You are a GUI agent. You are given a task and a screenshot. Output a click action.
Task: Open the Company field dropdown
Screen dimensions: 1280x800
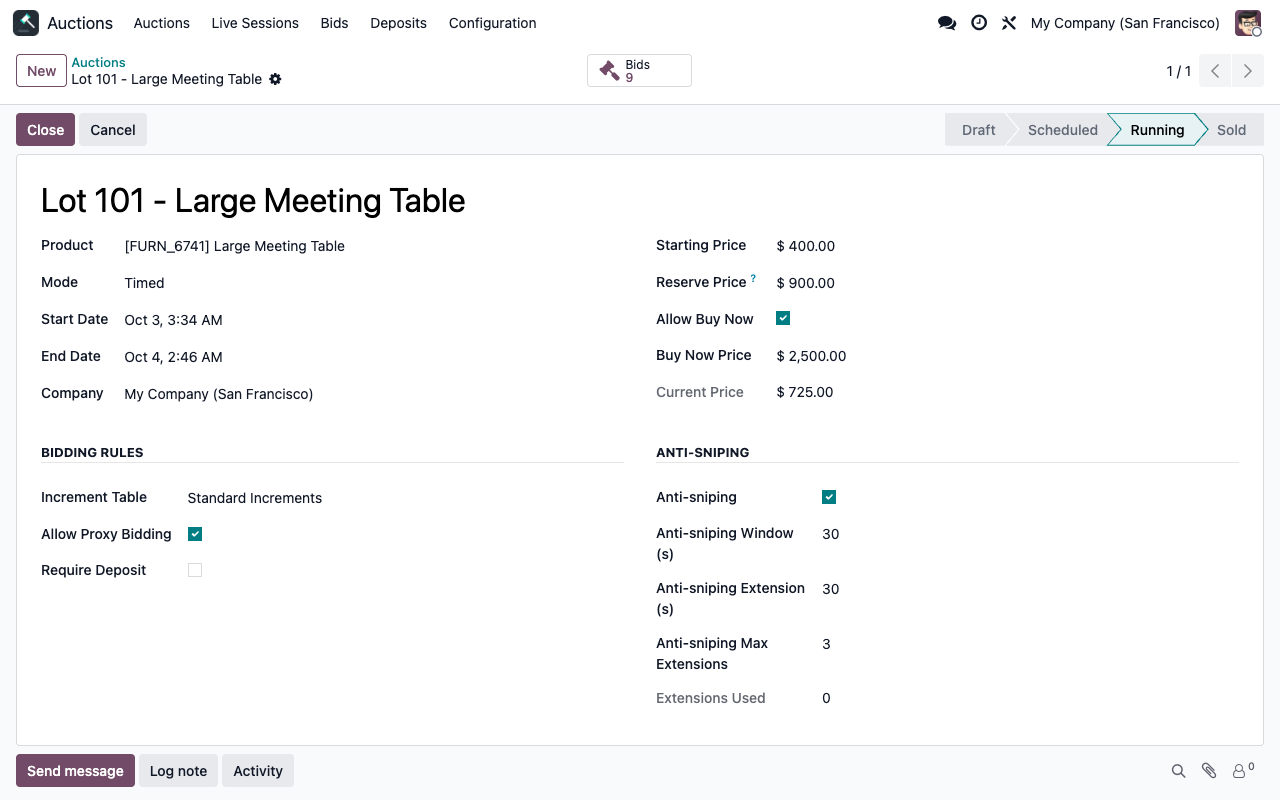[x=373, y=394]
